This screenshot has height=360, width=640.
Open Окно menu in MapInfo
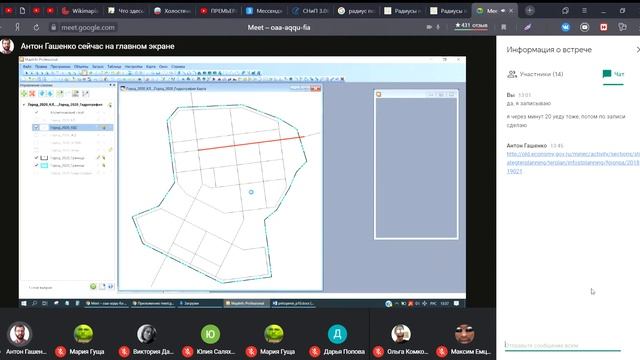[163, 67]
